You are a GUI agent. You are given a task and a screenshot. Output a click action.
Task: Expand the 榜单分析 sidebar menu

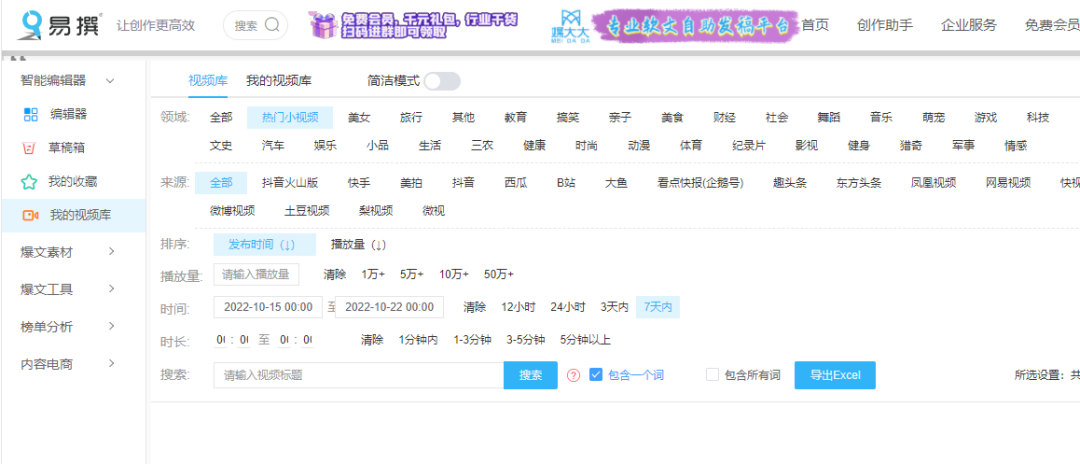(111, 327)
